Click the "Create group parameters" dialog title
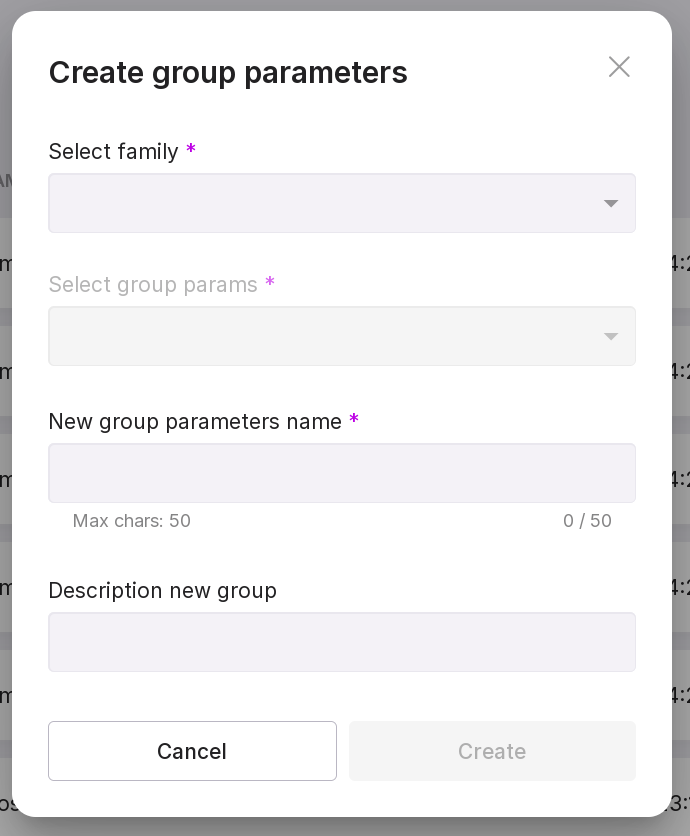Viewport: 690px width, 836px height. (x=228, y=72)
